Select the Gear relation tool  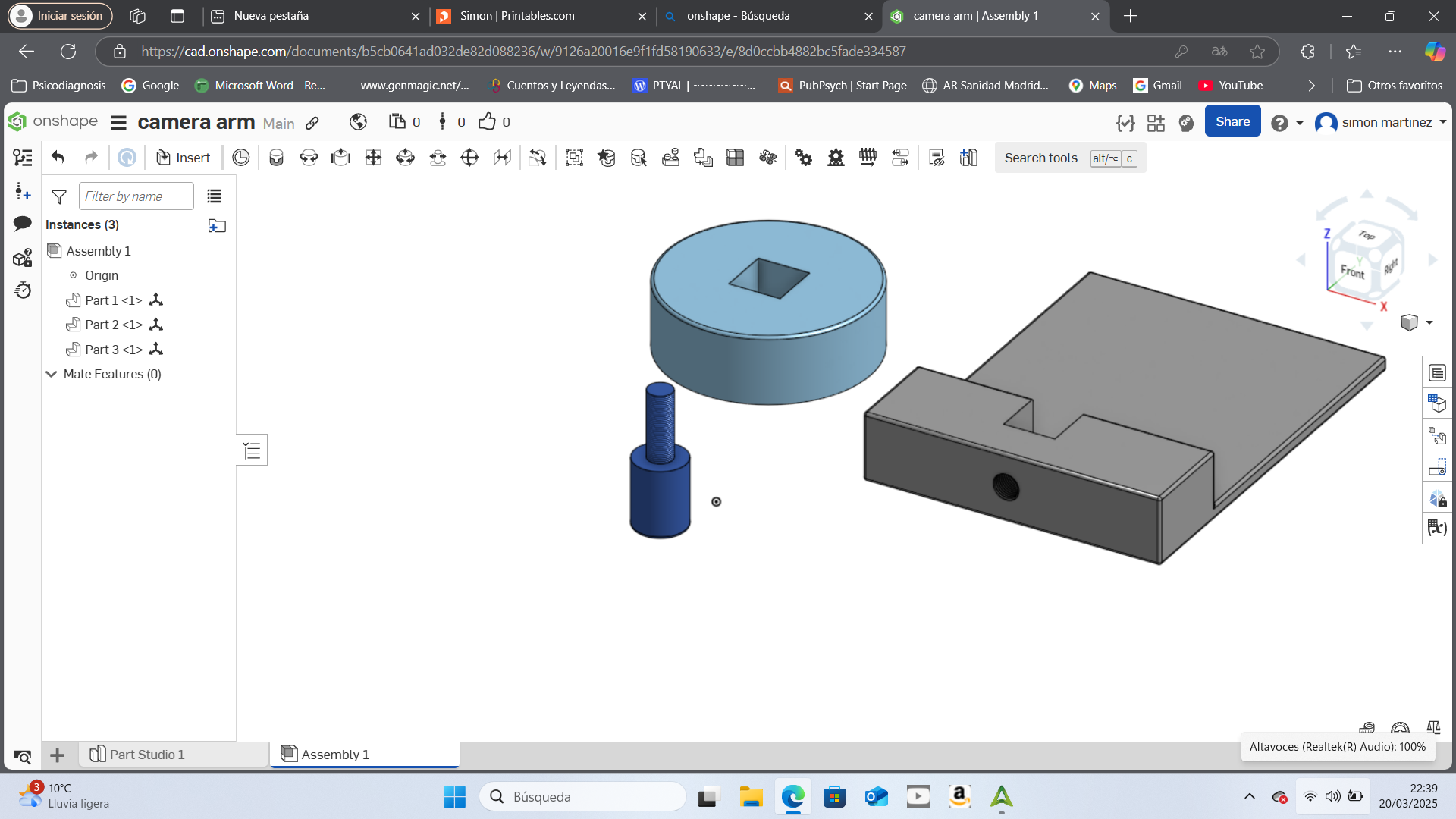point(803,158)
